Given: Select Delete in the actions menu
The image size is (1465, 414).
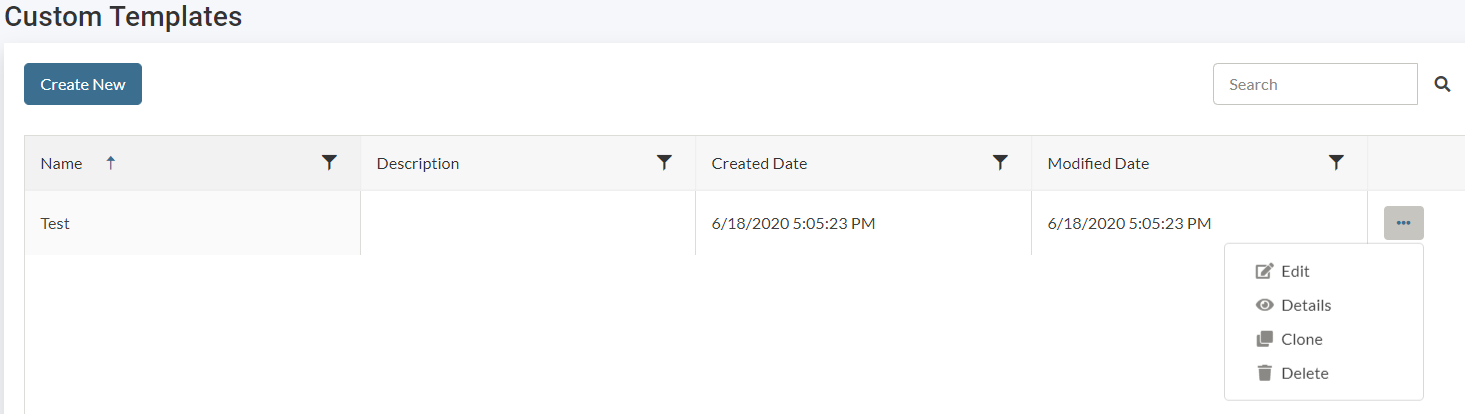Looking at the screenshot, I should [x=1305, y=373].
